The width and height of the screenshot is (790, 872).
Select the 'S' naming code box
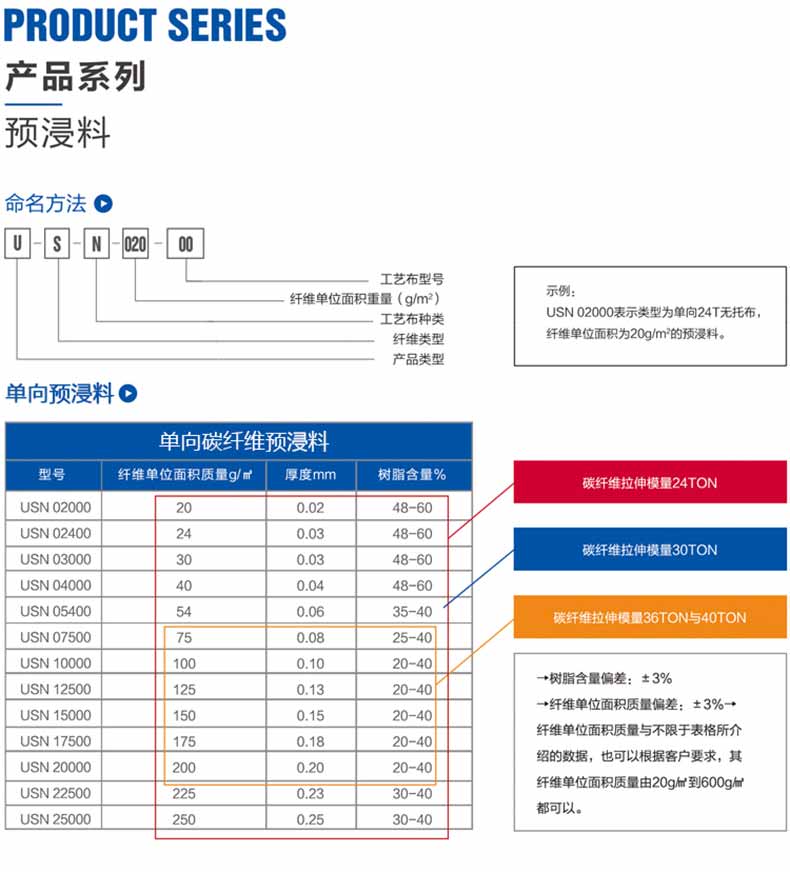[57, 244]
